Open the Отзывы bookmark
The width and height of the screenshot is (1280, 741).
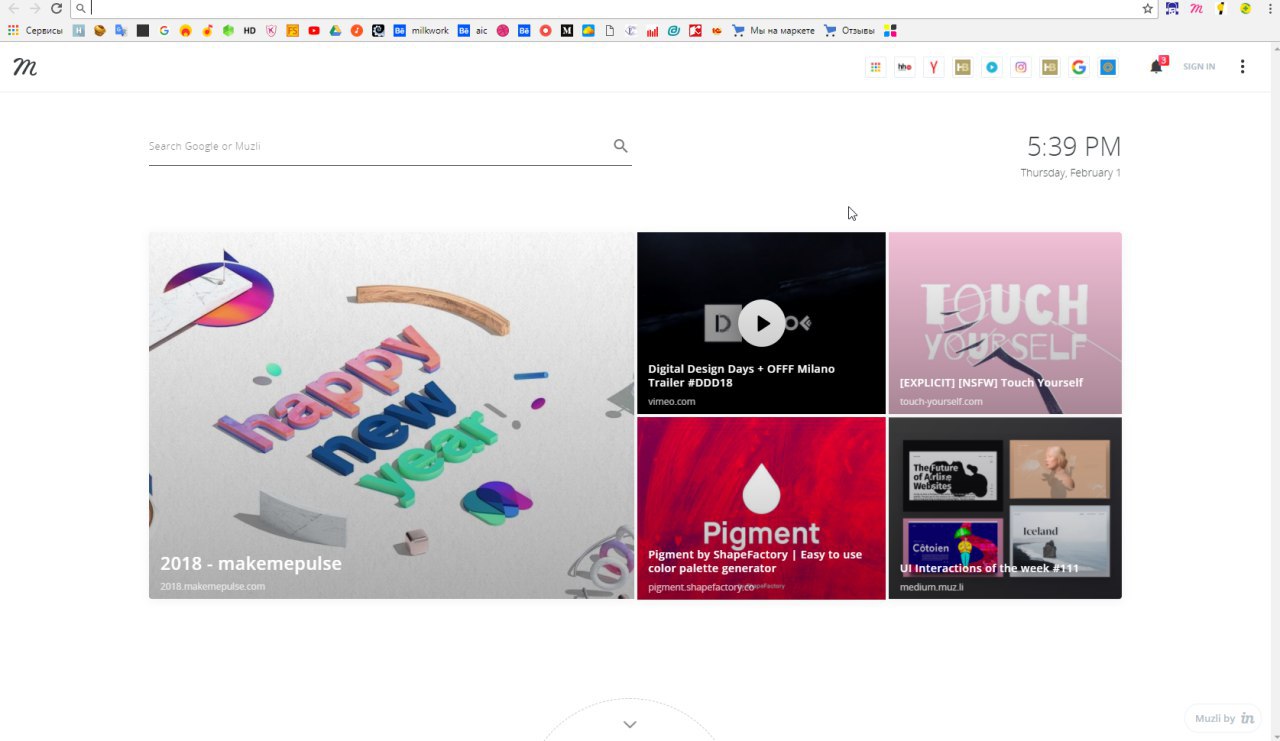(849, 31)
